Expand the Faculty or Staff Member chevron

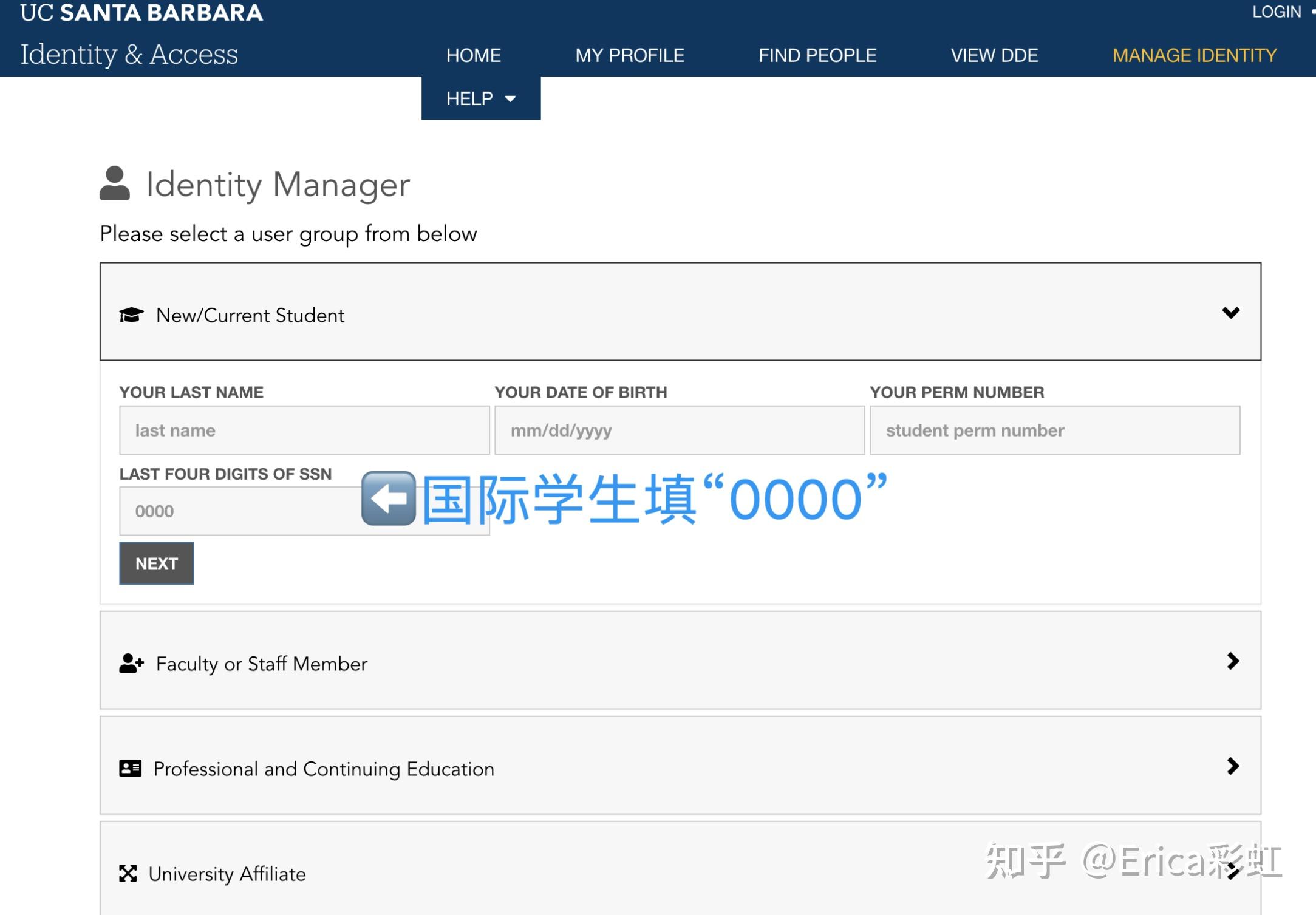[1233, 661]
